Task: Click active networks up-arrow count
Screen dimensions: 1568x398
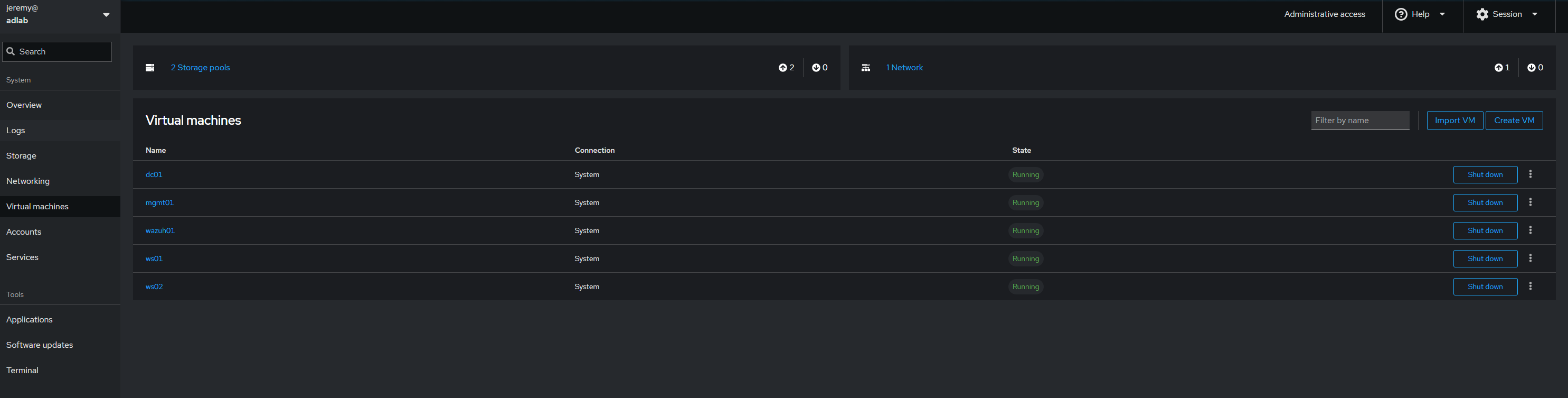Action: 1502,68
